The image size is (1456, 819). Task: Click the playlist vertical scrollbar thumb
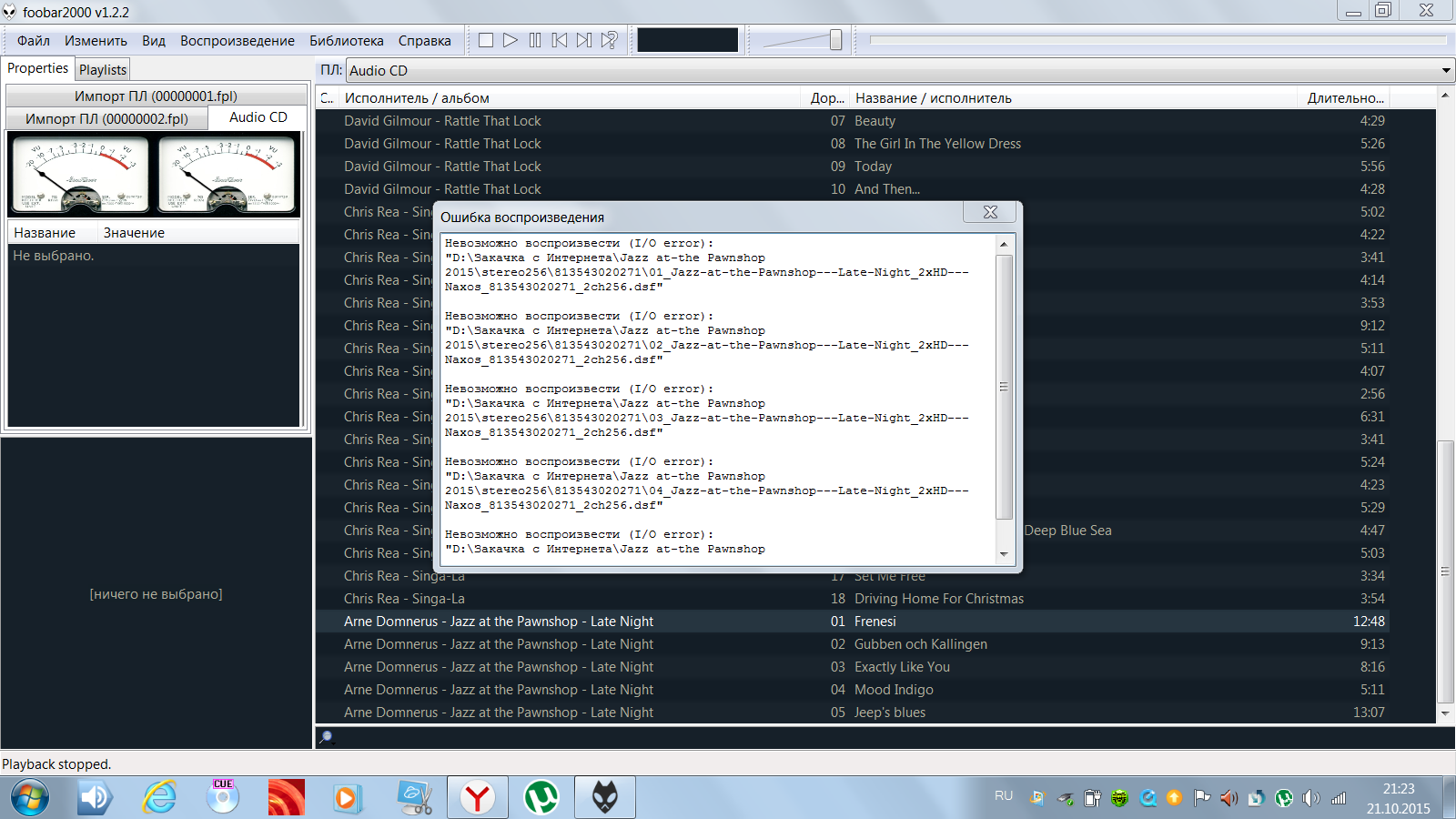[1445, 571]
